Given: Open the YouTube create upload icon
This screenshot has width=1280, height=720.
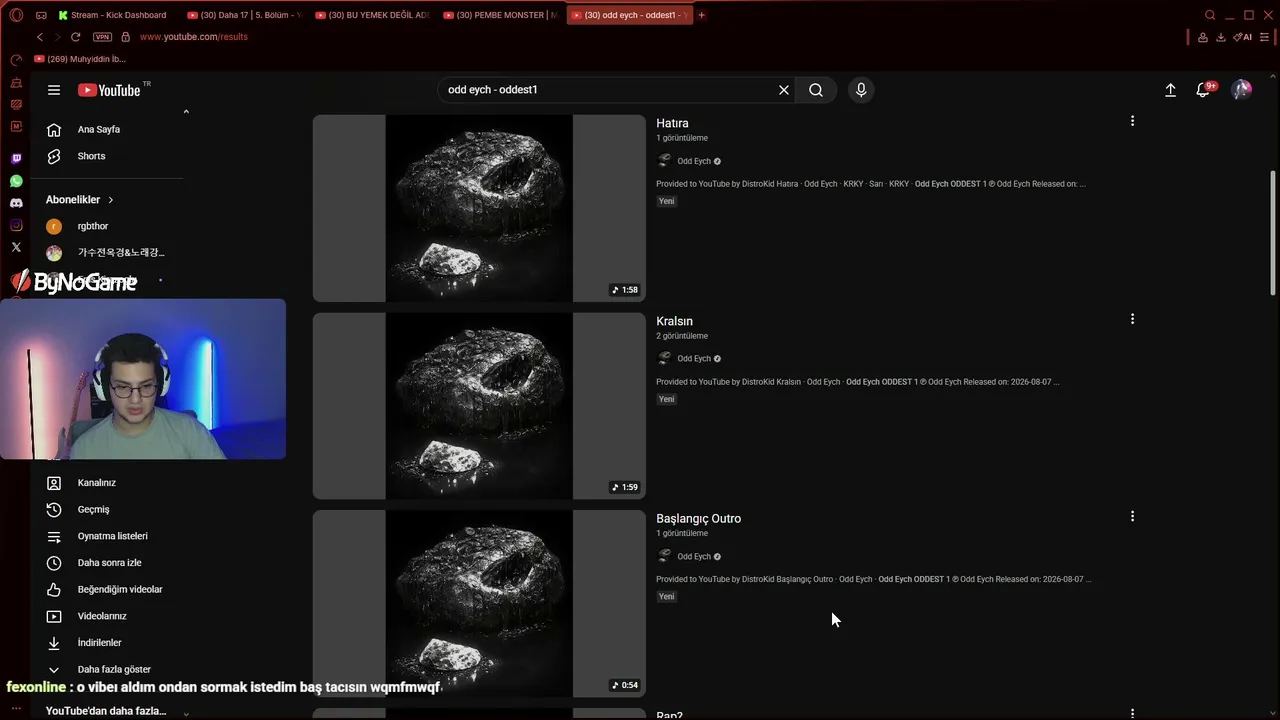Looking at the screenshot, I should (1170, 90).
